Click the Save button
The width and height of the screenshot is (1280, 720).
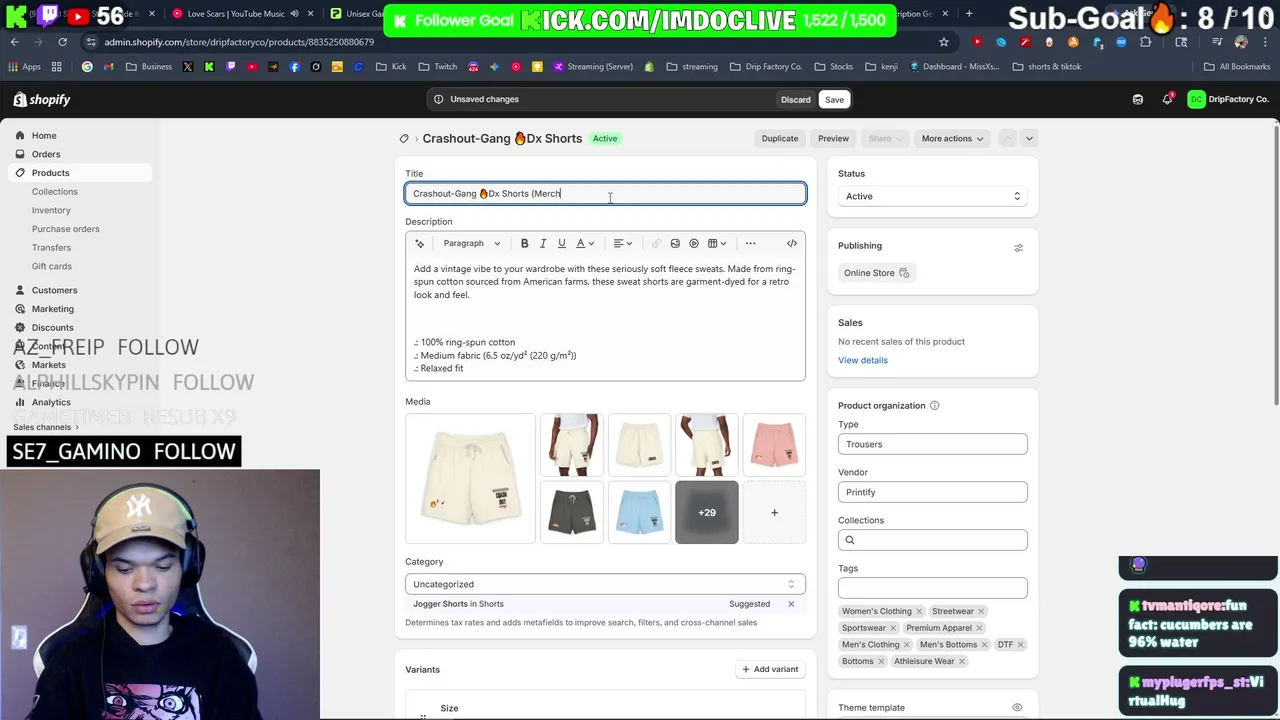point(834,99)
